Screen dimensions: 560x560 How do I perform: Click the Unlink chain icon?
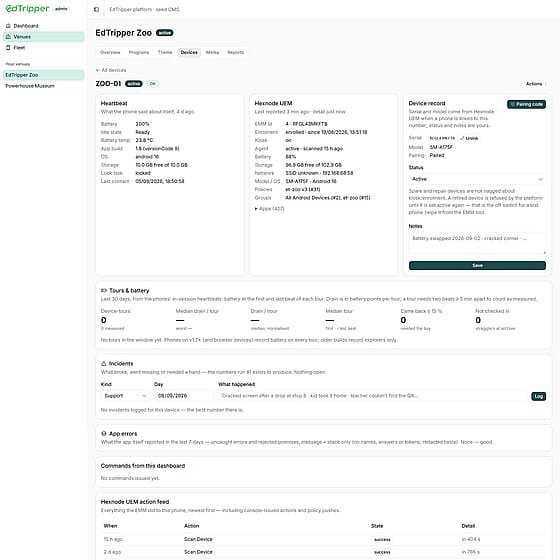[462, 138]
